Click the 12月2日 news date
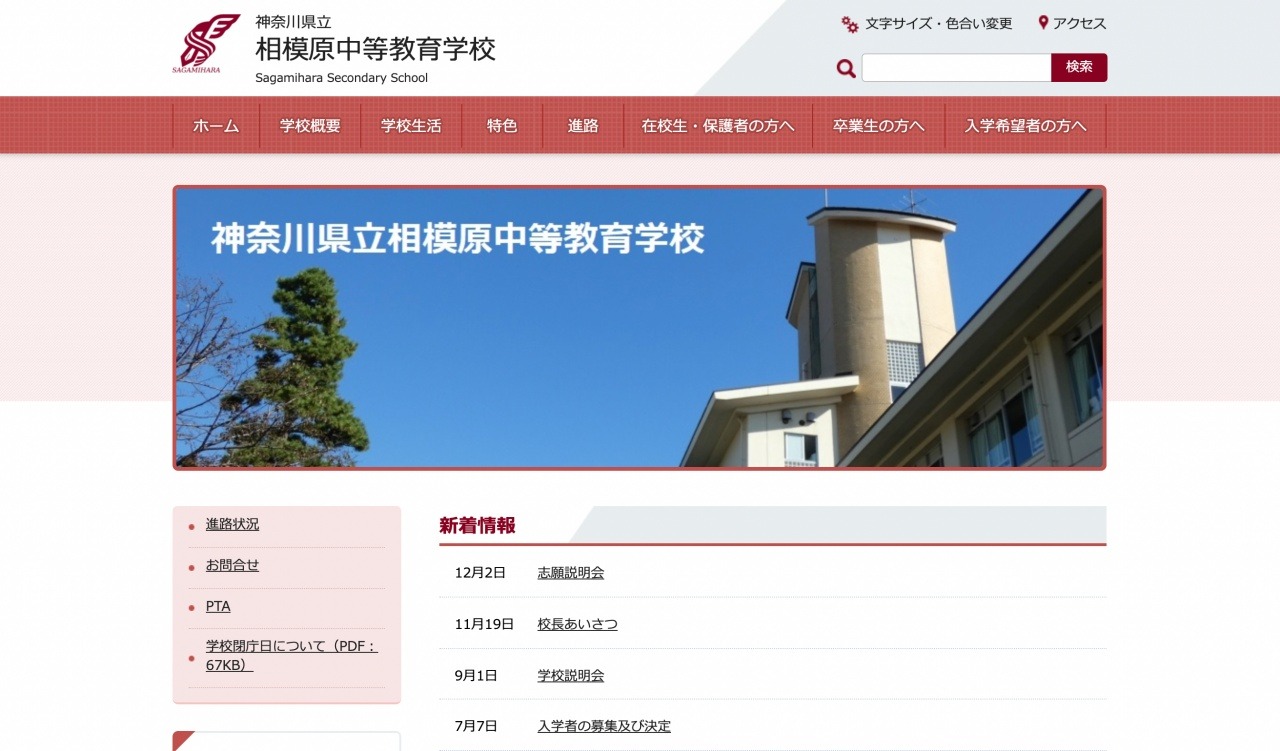The image size is (1280, 751). pos(480,573)
